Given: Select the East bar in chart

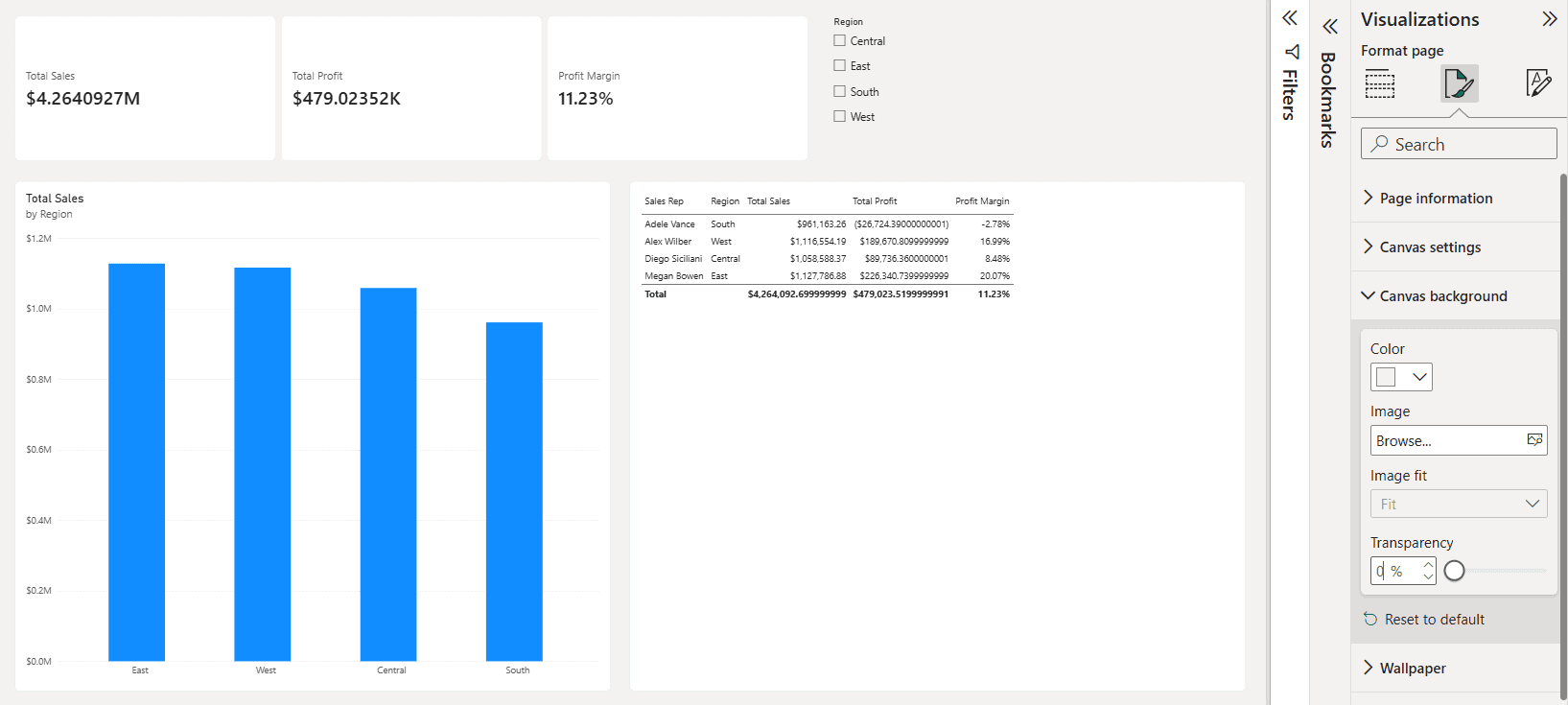Looking at the screenshot, I should 136,462.
